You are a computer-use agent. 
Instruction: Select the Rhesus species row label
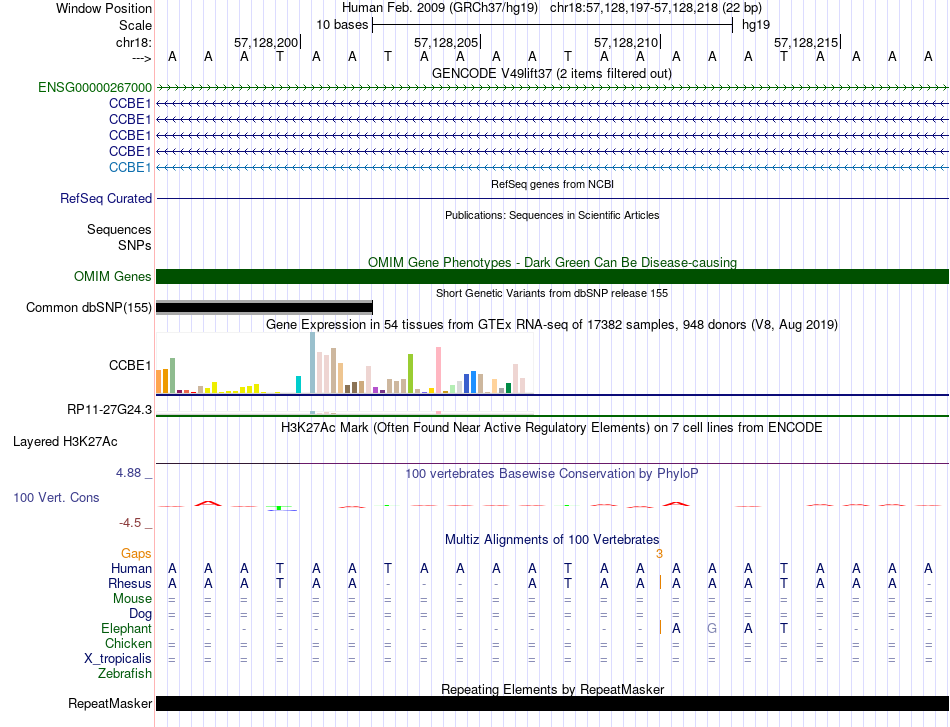pos(130,584)
